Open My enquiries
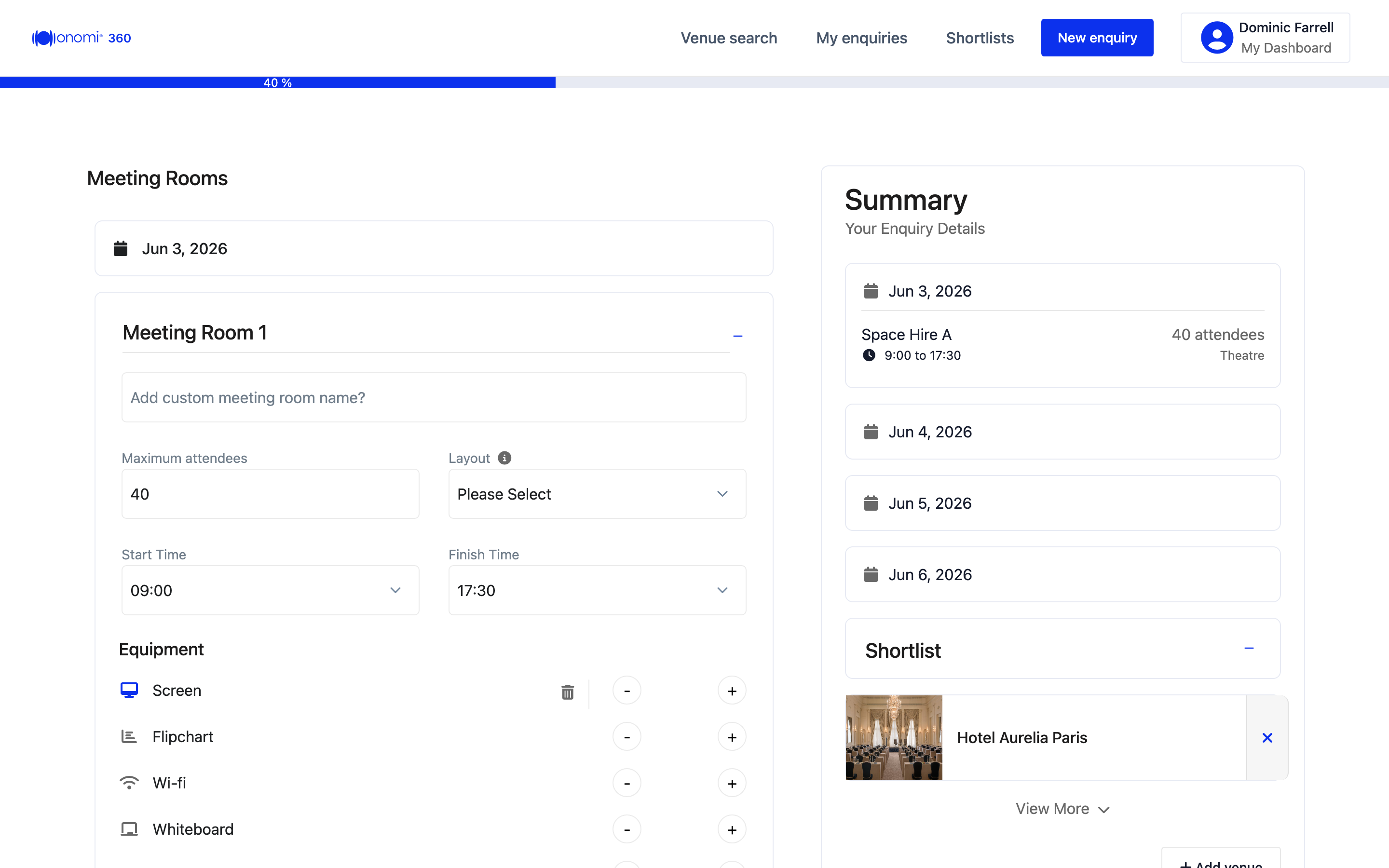Image resolution: width=1389 pixels, height=868 pixels. pyautogui.click(x=861, y=38)
